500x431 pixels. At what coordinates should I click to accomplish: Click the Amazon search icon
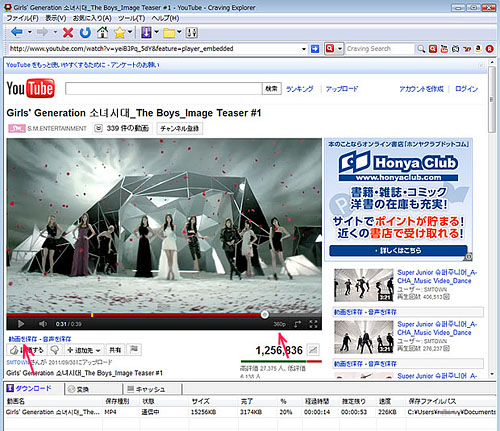(x=478, y=49)
